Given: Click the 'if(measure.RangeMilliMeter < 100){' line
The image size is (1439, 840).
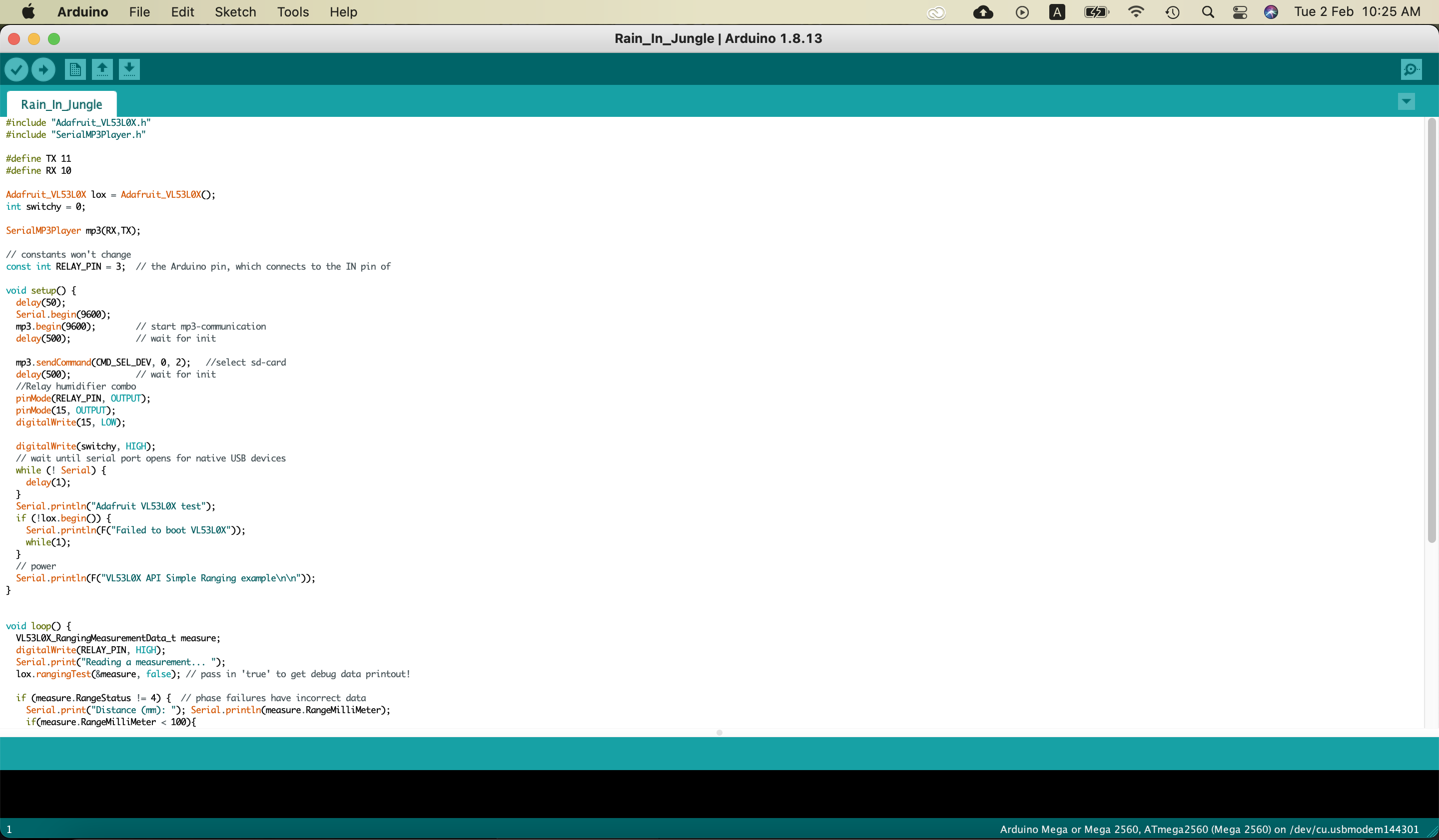Looking at the screenshot, I should click(111, 722).
